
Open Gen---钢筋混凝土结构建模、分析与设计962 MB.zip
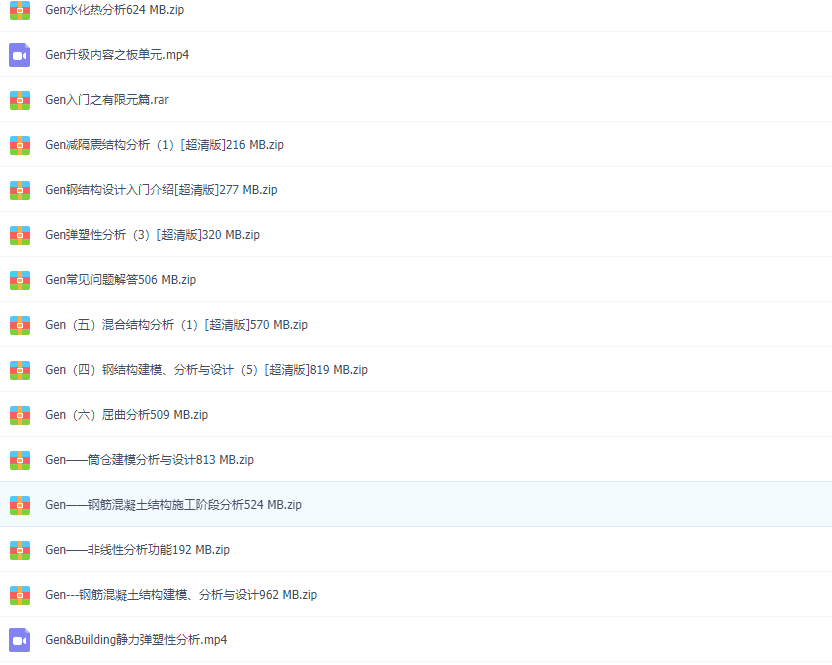pyautogui.click(x=180, y=595)
